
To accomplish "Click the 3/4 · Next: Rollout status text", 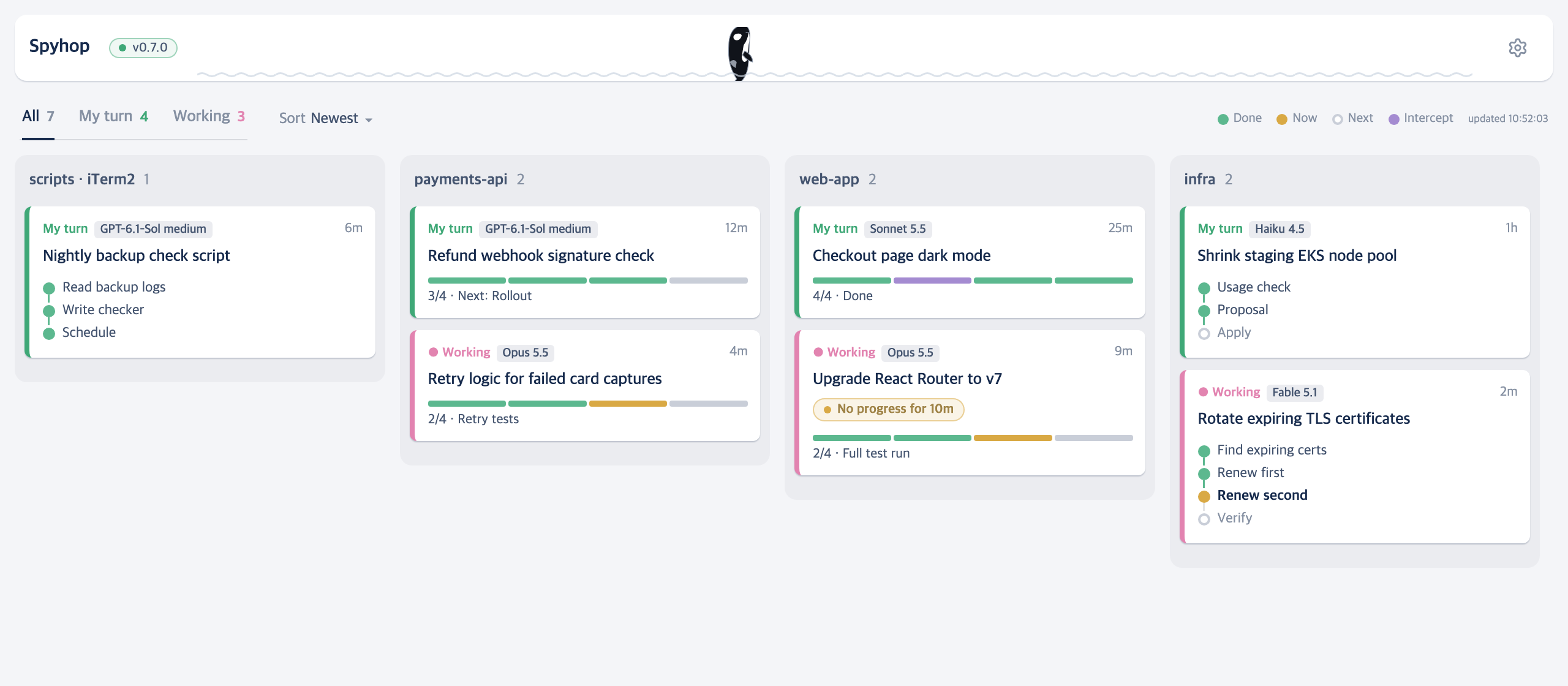I will pos(480,296).
